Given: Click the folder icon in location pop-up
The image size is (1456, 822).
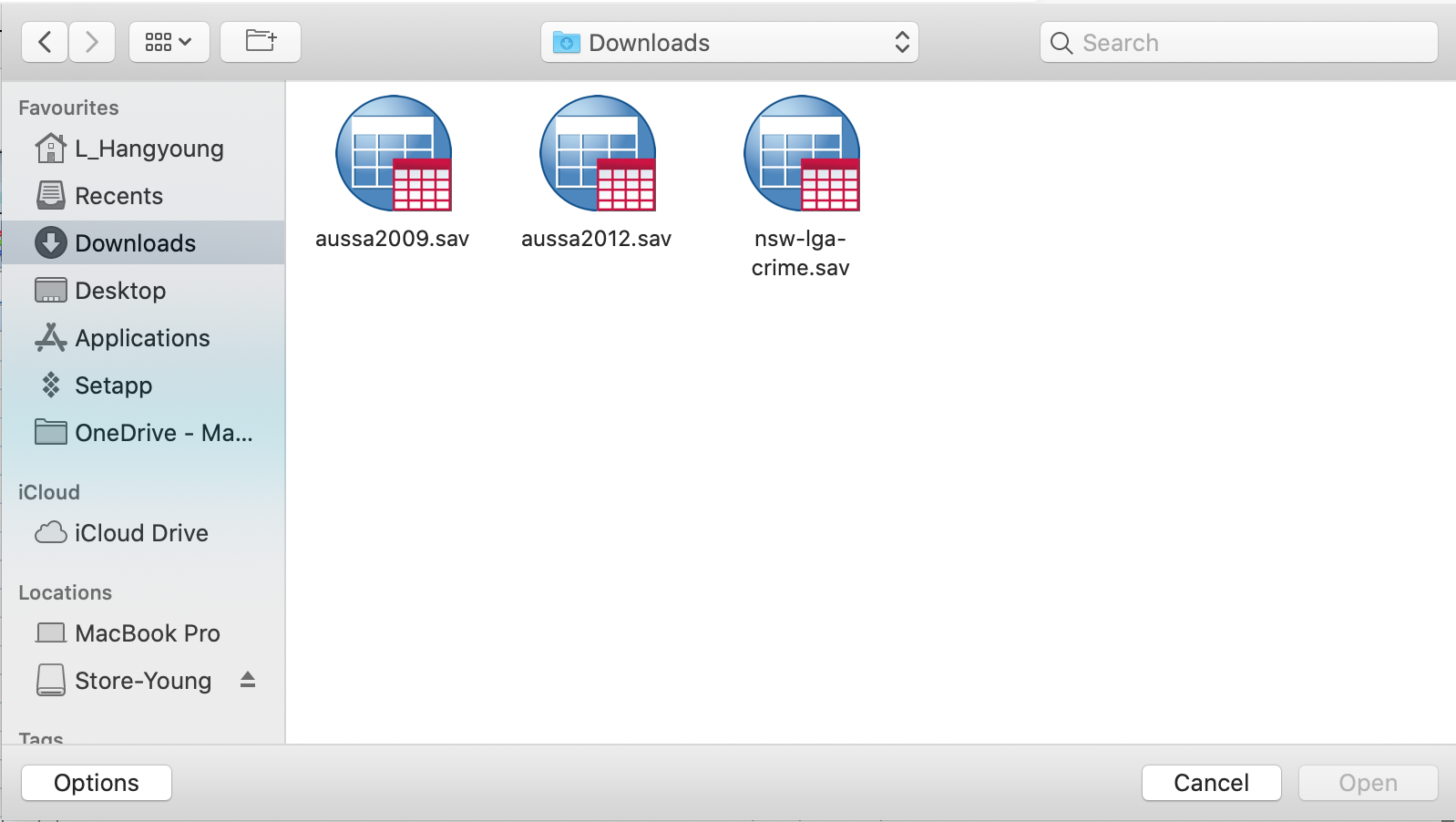Looking at the screenshot, I should (567, 43).
